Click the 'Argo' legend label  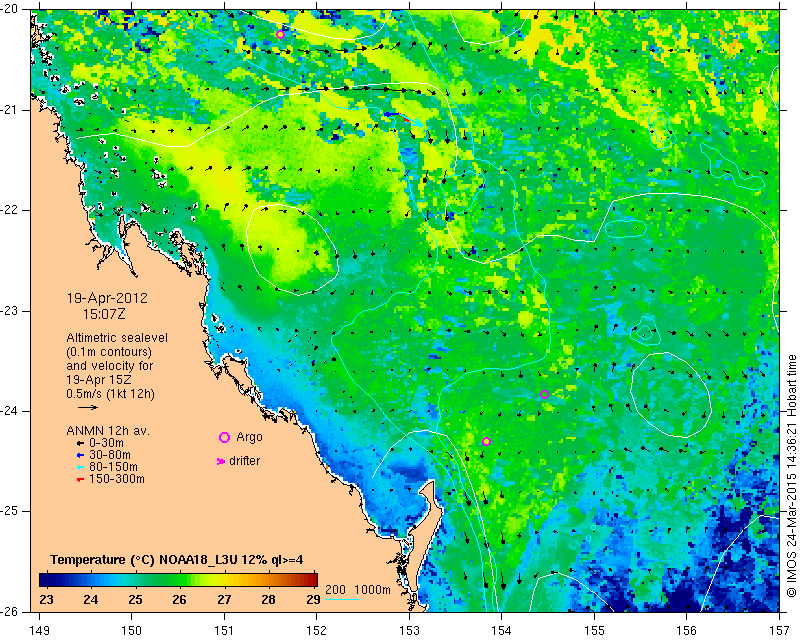tap(249, 437)
